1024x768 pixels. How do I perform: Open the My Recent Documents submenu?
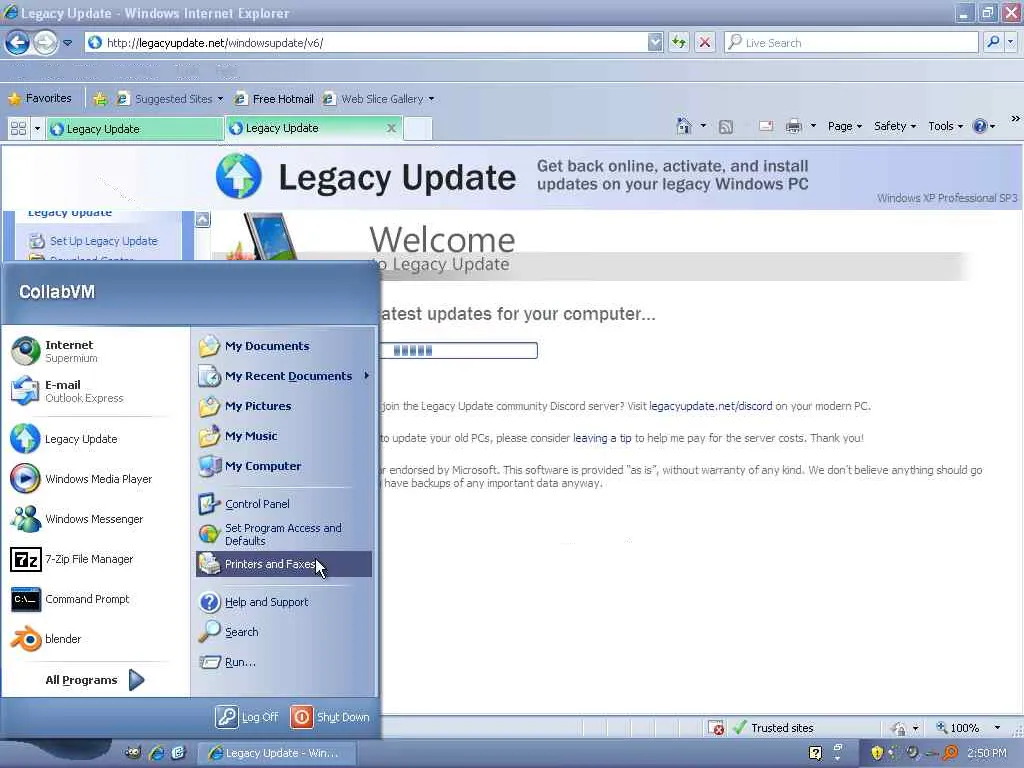[285, 376]
